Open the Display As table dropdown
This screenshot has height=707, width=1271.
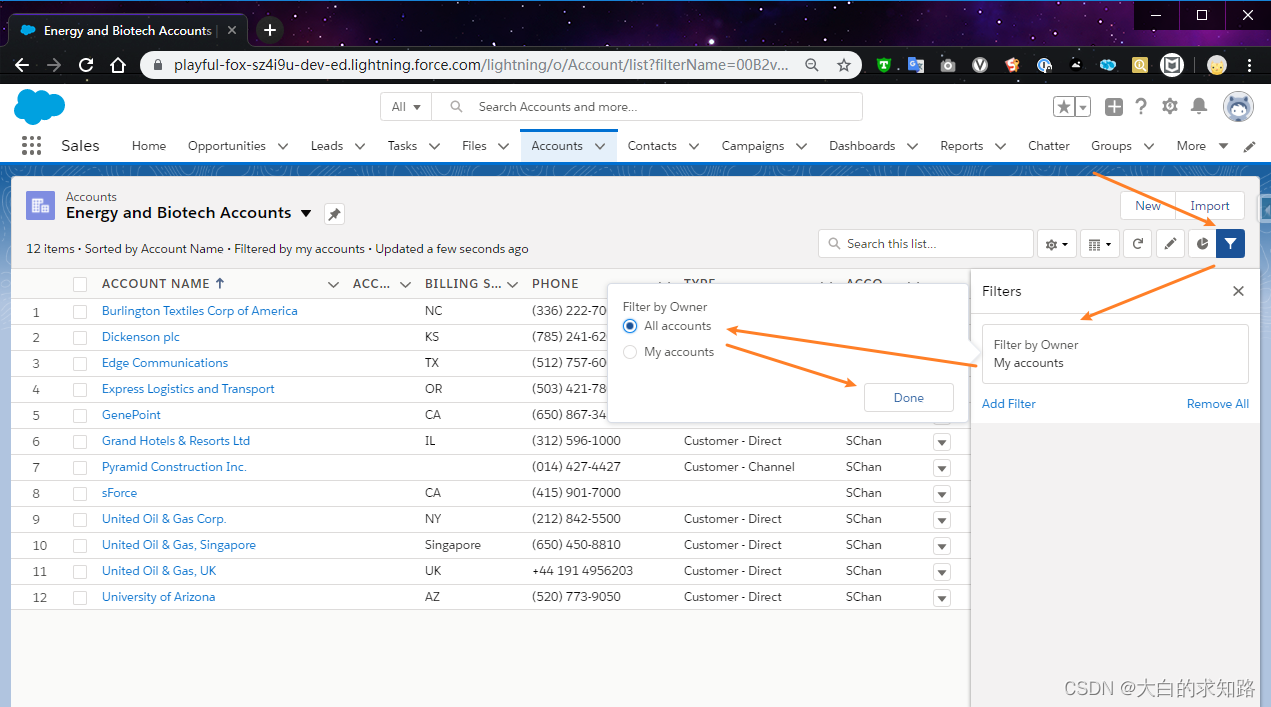pos(1098,243)
